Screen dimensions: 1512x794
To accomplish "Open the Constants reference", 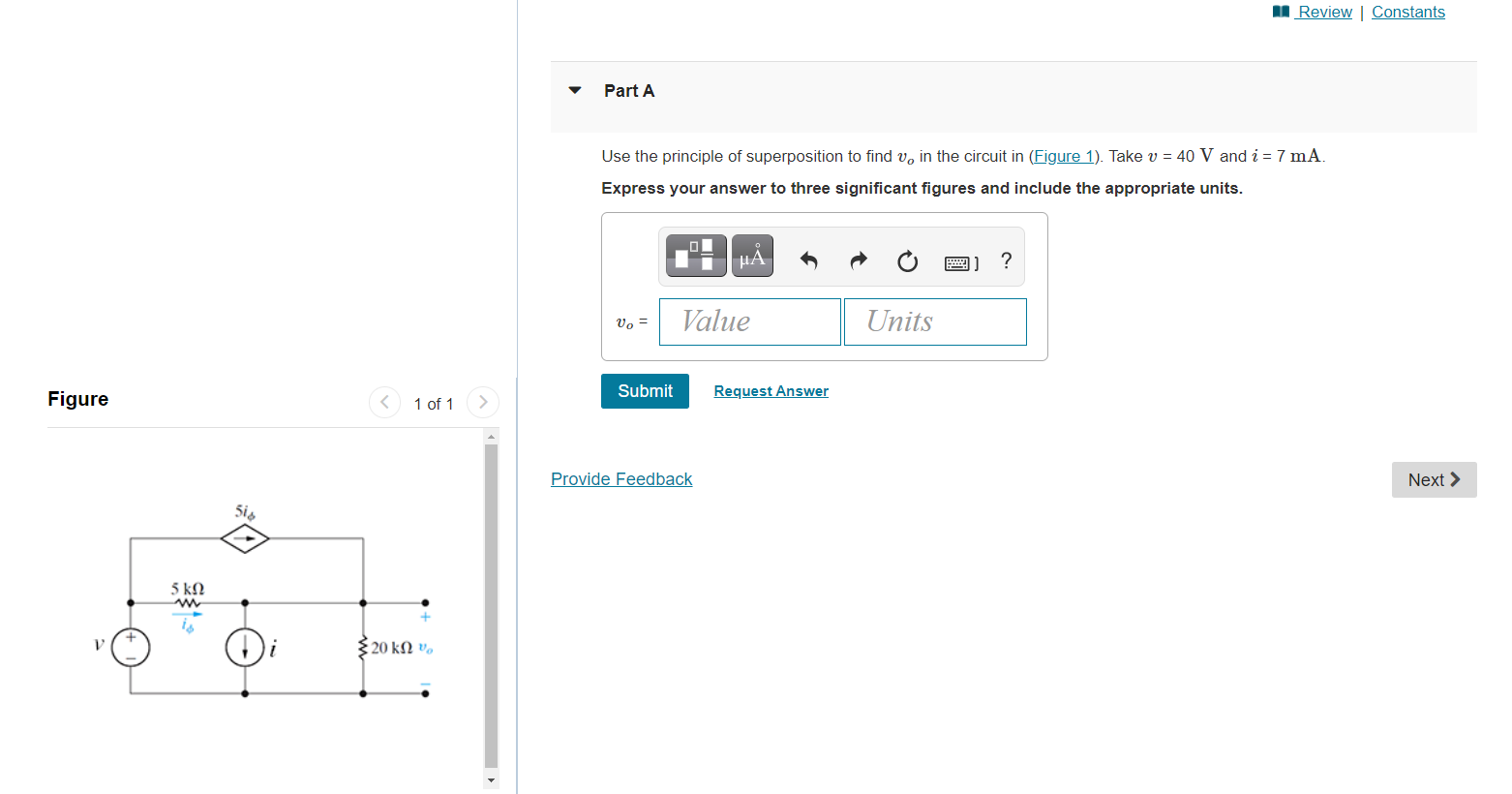I will (x=1408, y=12).
